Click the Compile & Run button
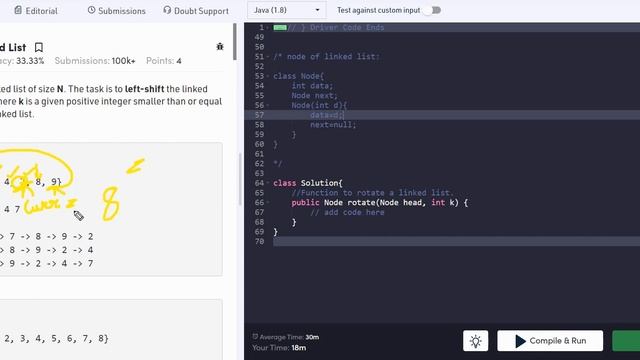The width and height of the screenshot is (640, 360). [x=550, y=341]
